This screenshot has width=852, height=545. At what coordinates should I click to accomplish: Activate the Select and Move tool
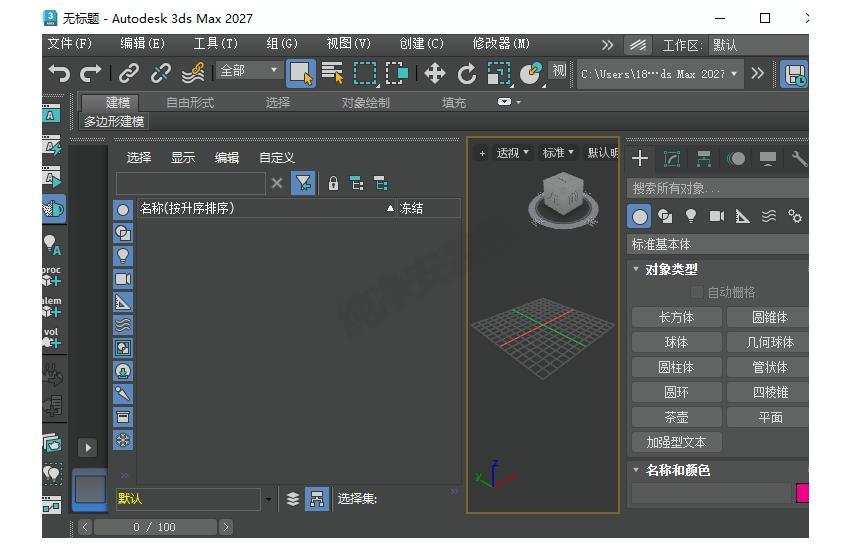pyautogui.click(x=435, y=73)
